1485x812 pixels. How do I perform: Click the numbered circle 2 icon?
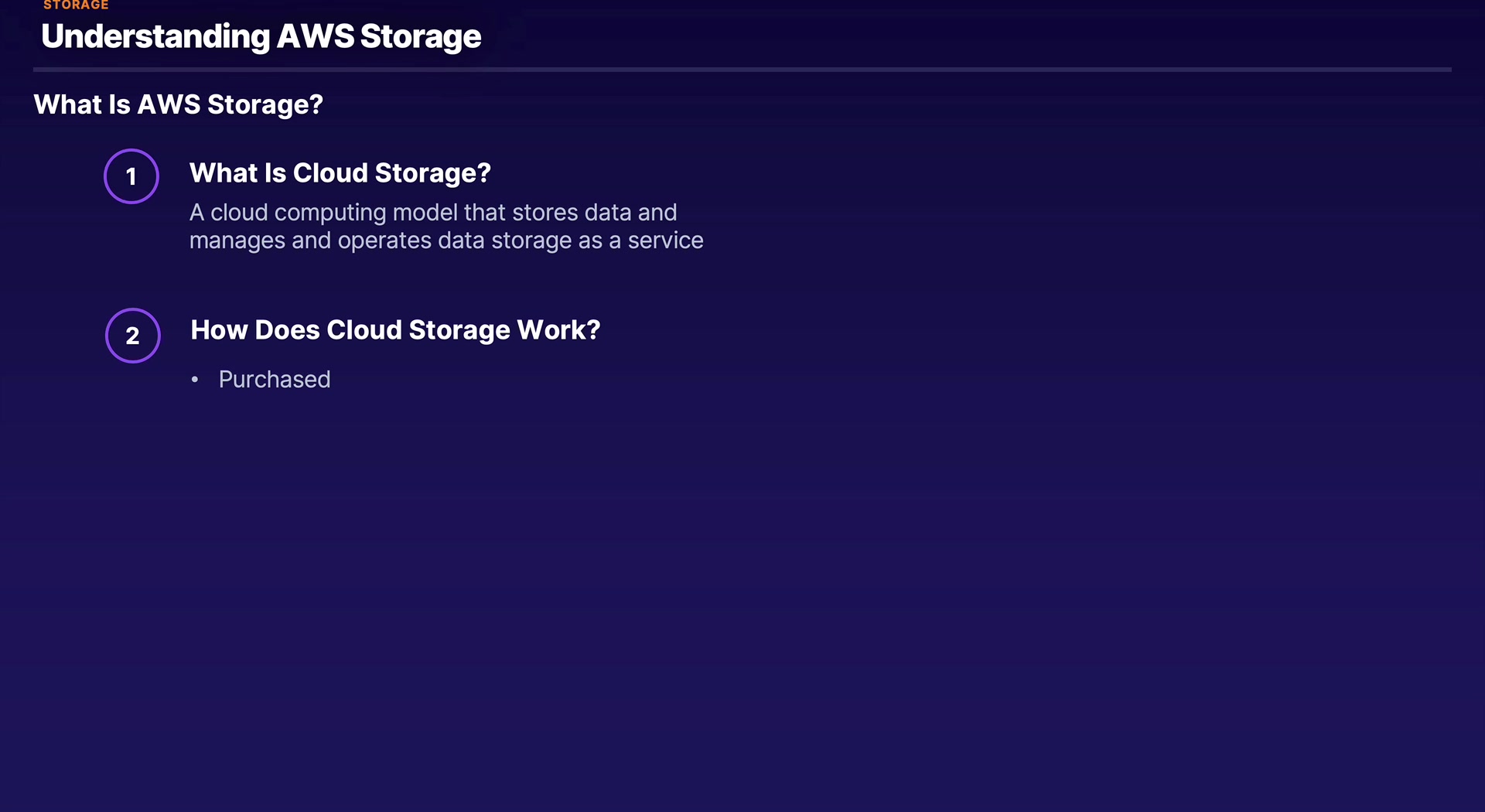(133, 336)
